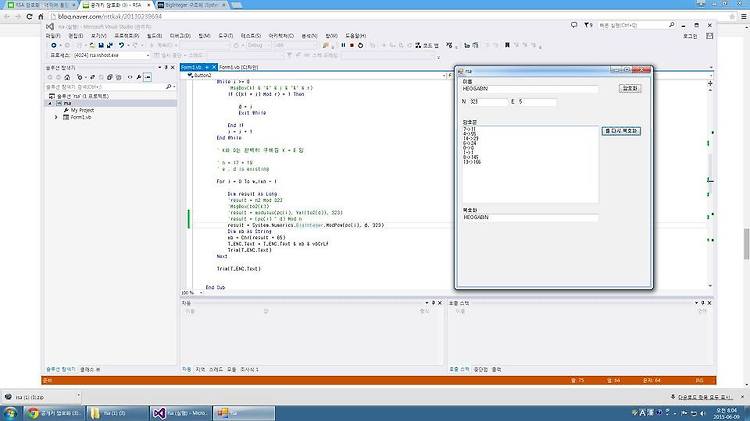750x421 pixels.
Task: Navigate backward with the circular back arrow
Action: coord(54,45)
